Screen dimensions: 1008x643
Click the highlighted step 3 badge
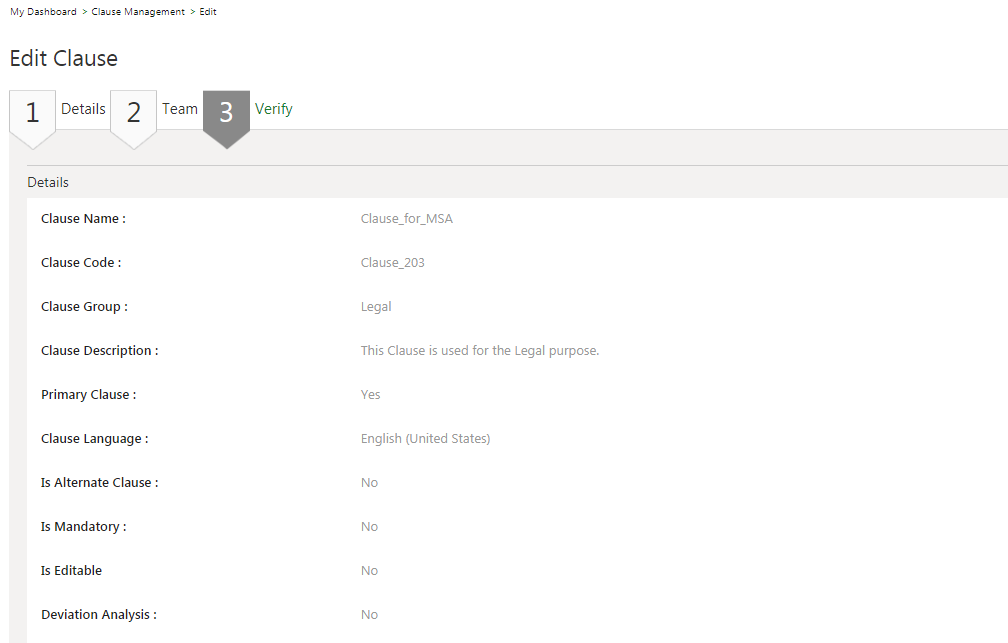226,113
